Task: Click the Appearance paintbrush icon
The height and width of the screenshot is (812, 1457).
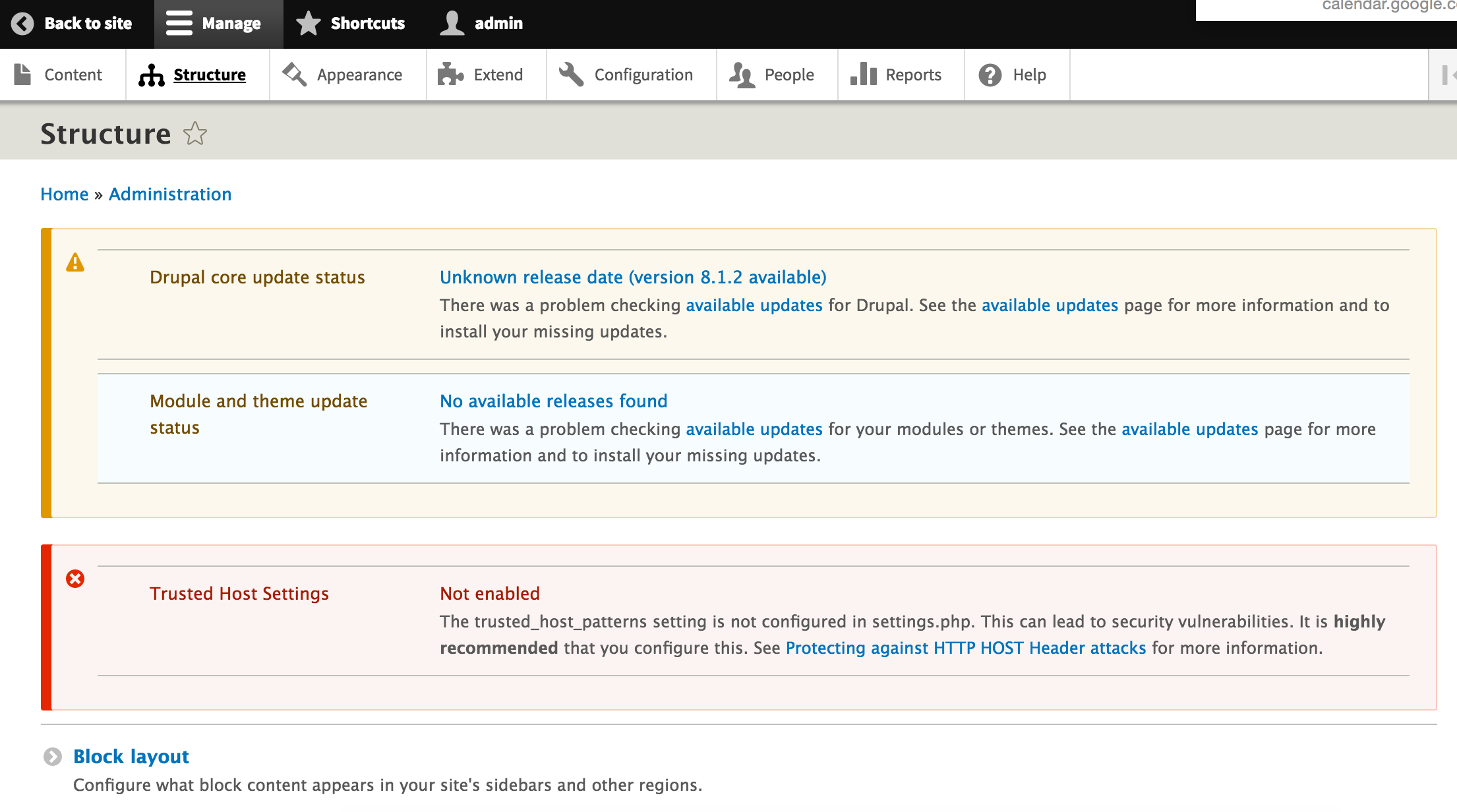Action: pyautogui.click(x=294, y=74)
